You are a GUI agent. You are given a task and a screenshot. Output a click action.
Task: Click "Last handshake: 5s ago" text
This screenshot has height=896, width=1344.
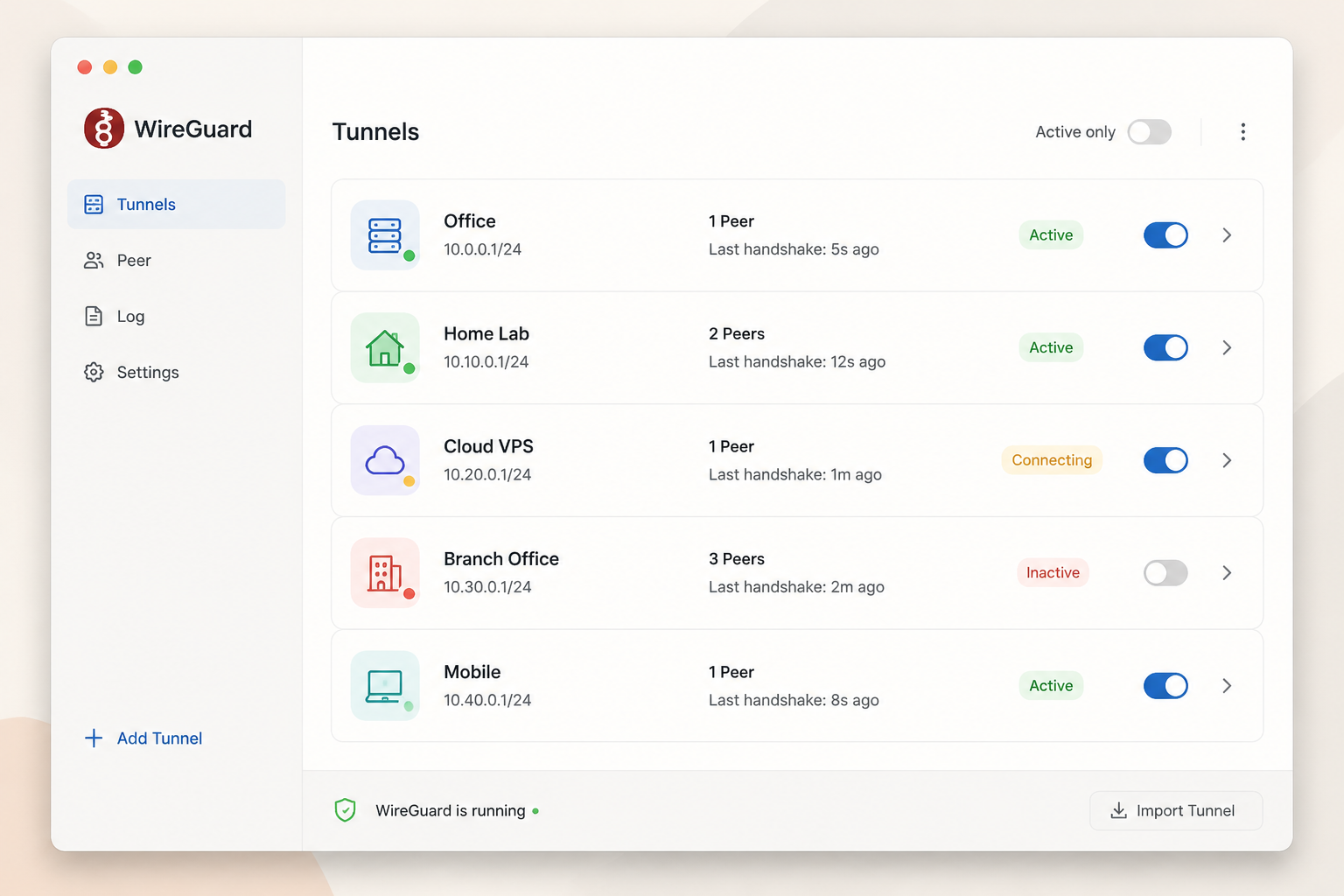[794, 249]
